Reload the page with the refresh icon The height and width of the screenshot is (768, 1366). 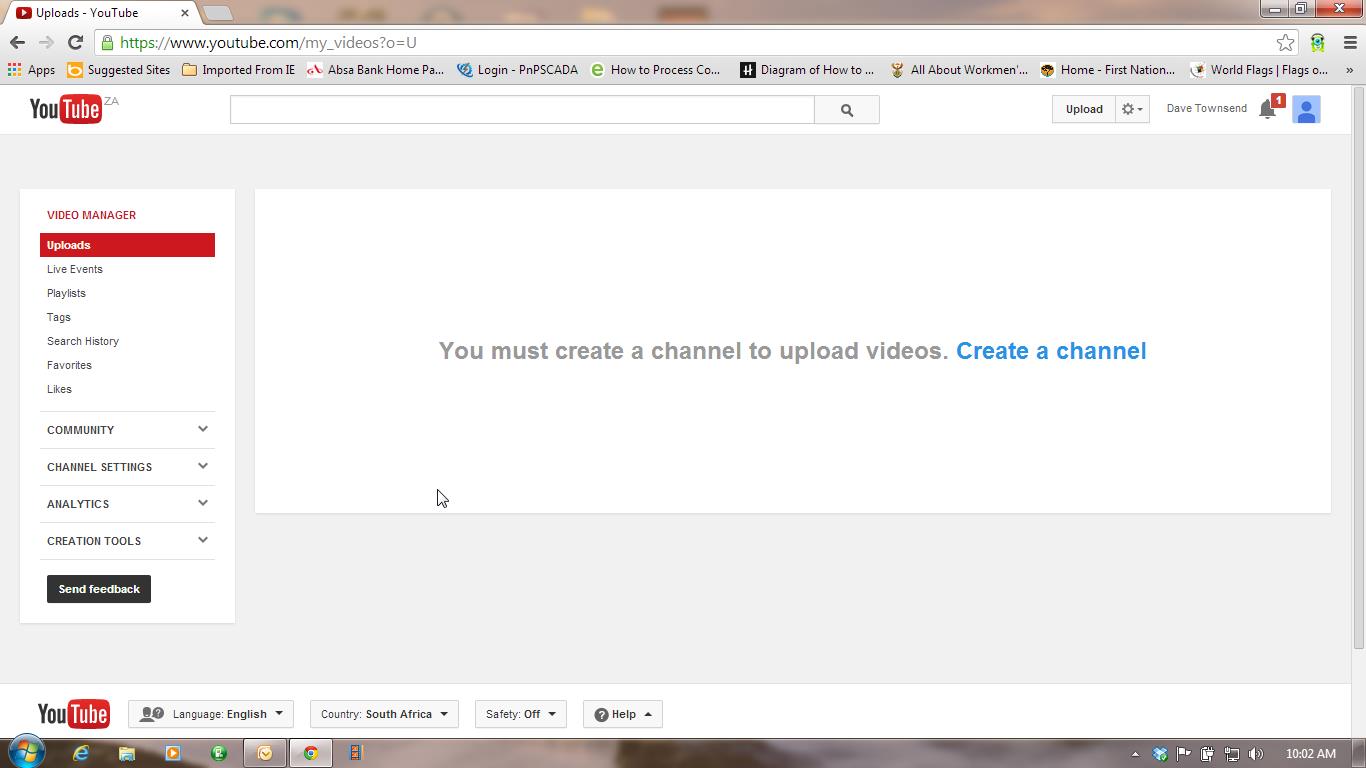[75, 42]
